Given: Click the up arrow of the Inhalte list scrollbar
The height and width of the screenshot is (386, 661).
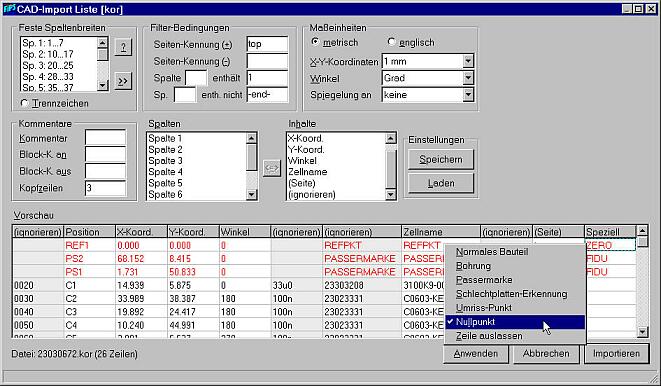Looking at the screenshot, I should pos(391,138).
